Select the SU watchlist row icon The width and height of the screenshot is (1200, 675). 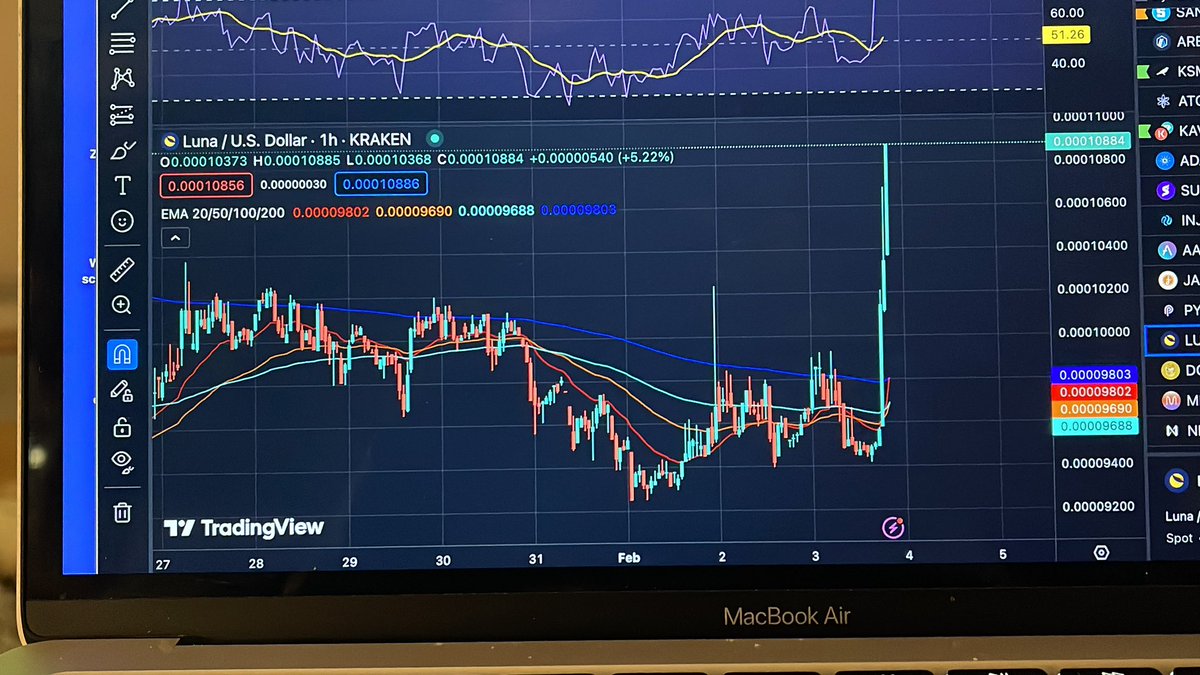click(x=1165, y=190)
